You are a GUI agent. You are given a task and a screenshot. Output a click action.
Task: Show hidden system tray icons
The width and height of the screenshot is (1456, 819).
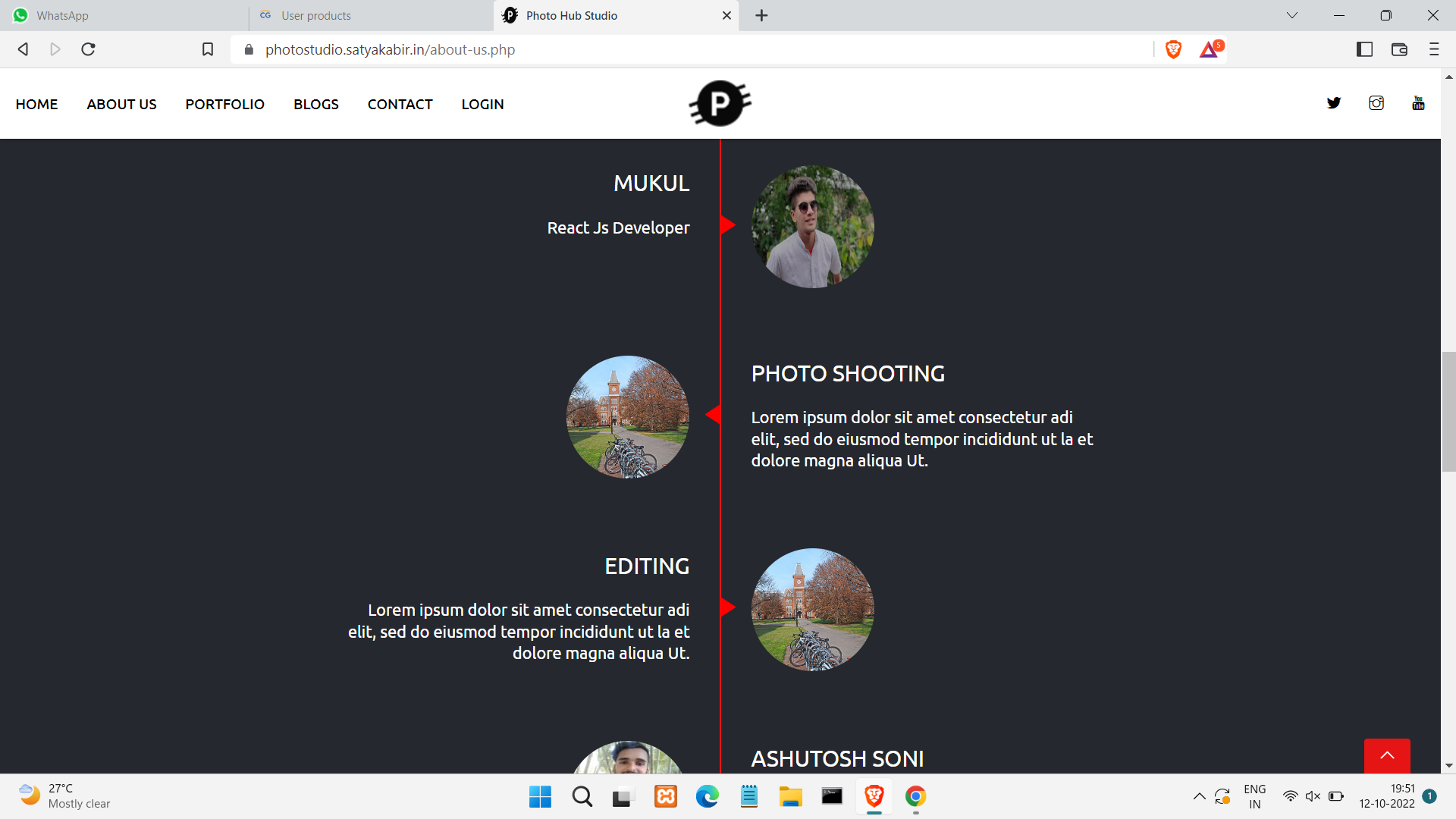(x=1199, y=796)
